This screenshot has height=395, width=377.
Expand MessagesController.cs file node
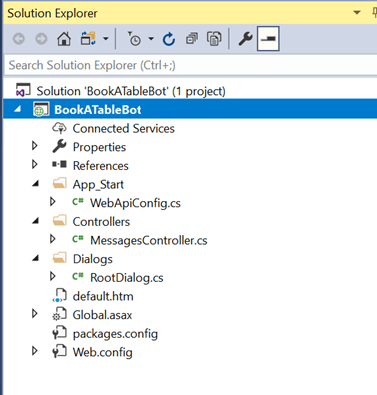coord(52,239)
